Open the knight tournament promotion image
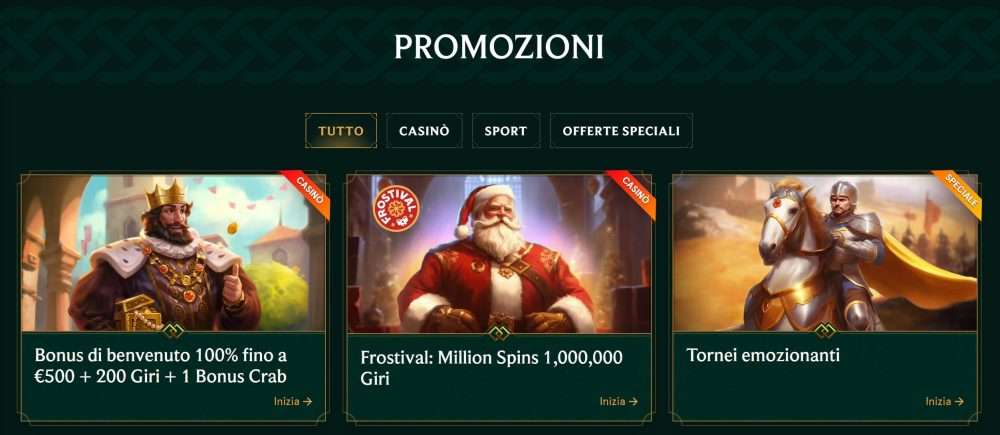The height and width of the screenshot is (435, 1000). point(825,253)
